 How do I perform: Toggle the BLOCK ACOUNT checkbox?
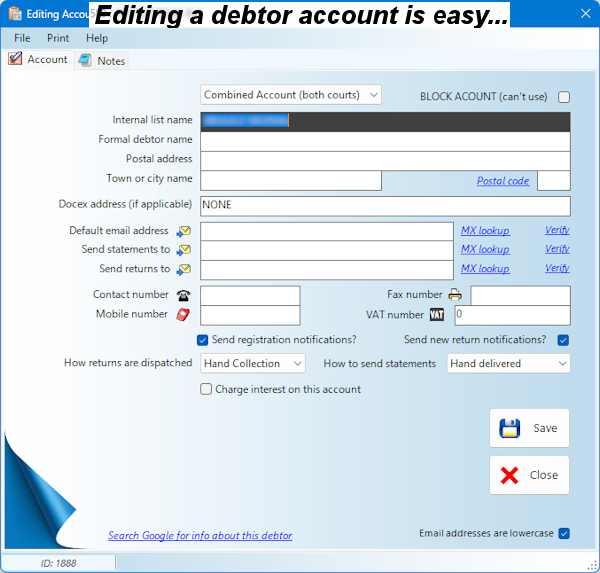coord(564,97)
